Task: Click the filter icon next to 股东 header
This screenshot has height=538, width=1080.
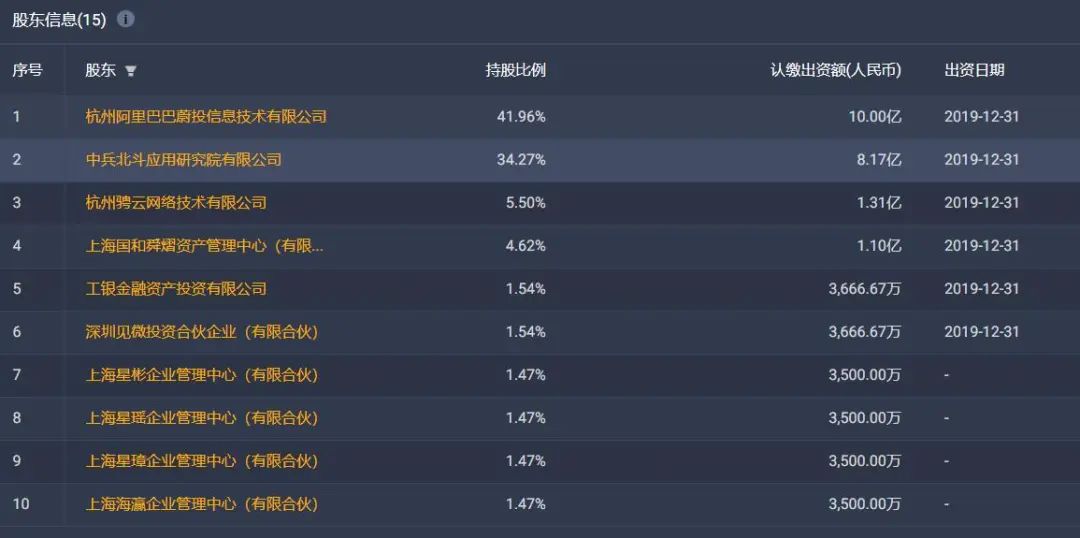Action: (x=130, y=71)
